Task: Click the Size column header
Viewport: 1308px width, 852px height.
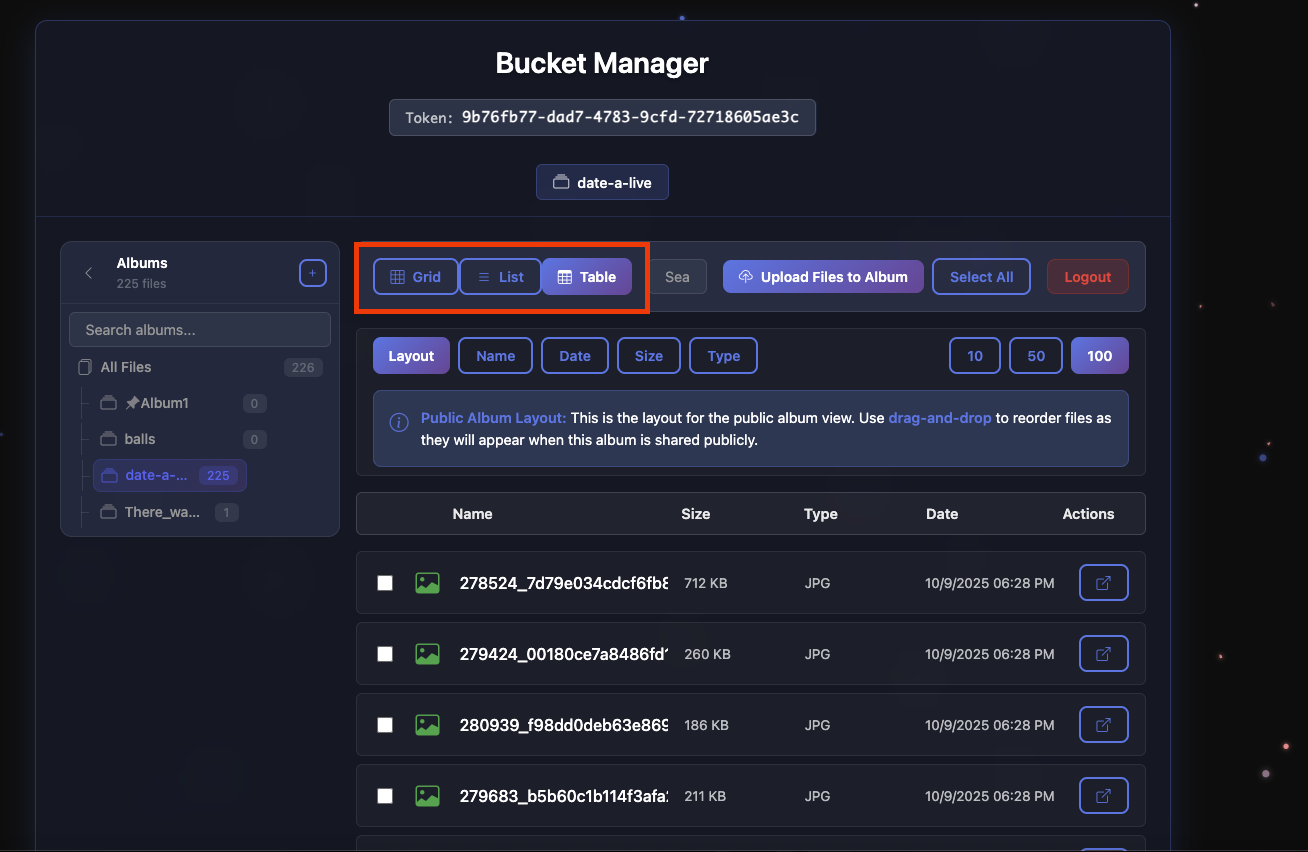Action: point(696,514)
